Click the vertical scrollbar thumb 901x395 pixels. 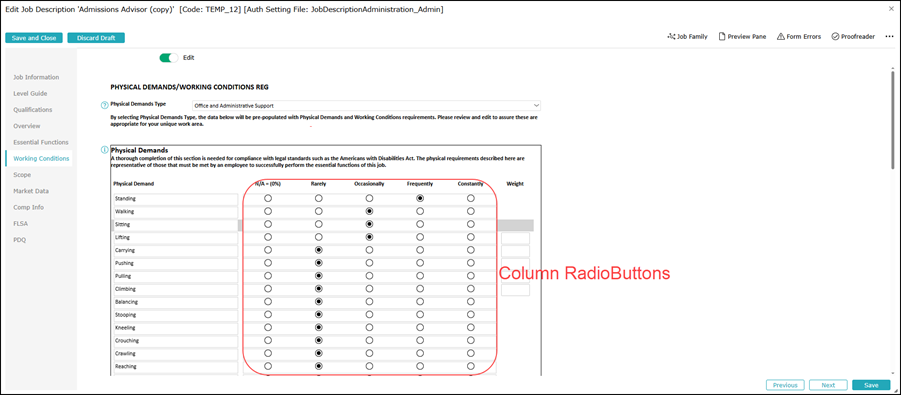(892, 120)
